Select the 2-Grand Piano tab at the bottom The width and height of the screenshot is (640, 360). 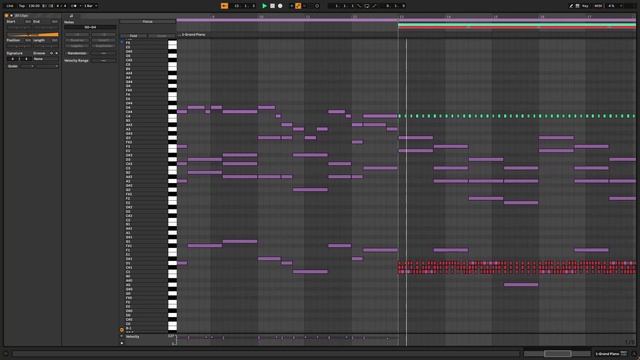pyautogui.click(x=608, y=353)
